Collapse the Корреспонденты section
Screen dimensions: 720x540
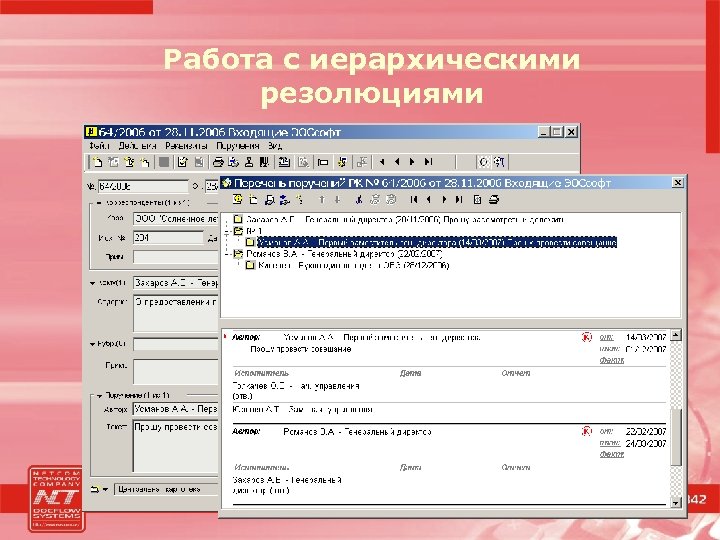click(98, 202)
